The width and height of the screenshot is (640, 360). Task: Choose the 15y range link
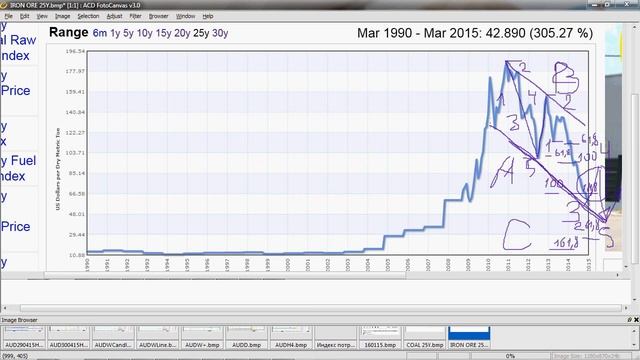pos(163,33)
